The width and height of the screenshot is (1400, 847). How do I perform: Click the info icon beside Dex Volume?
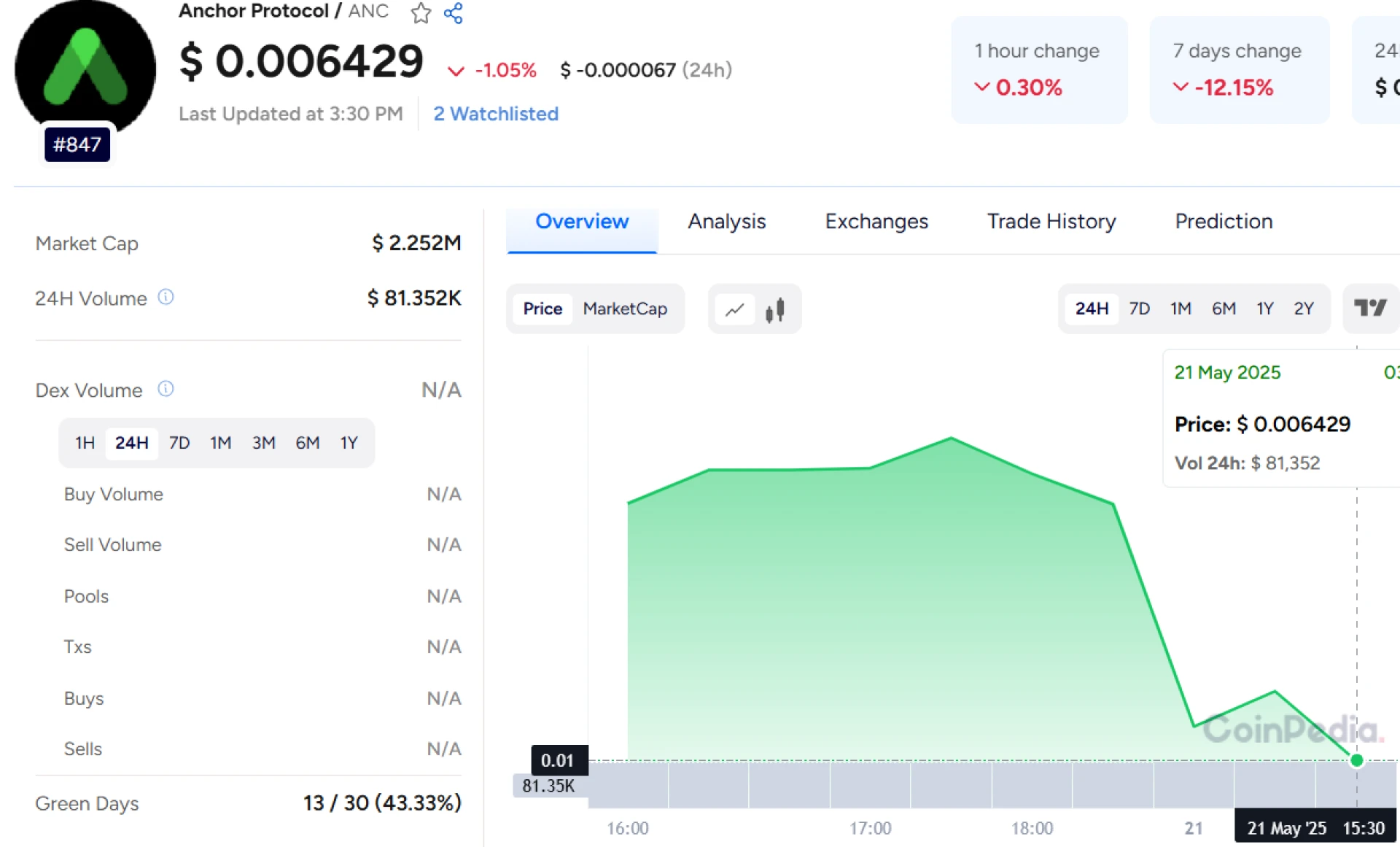click(166, 389)
